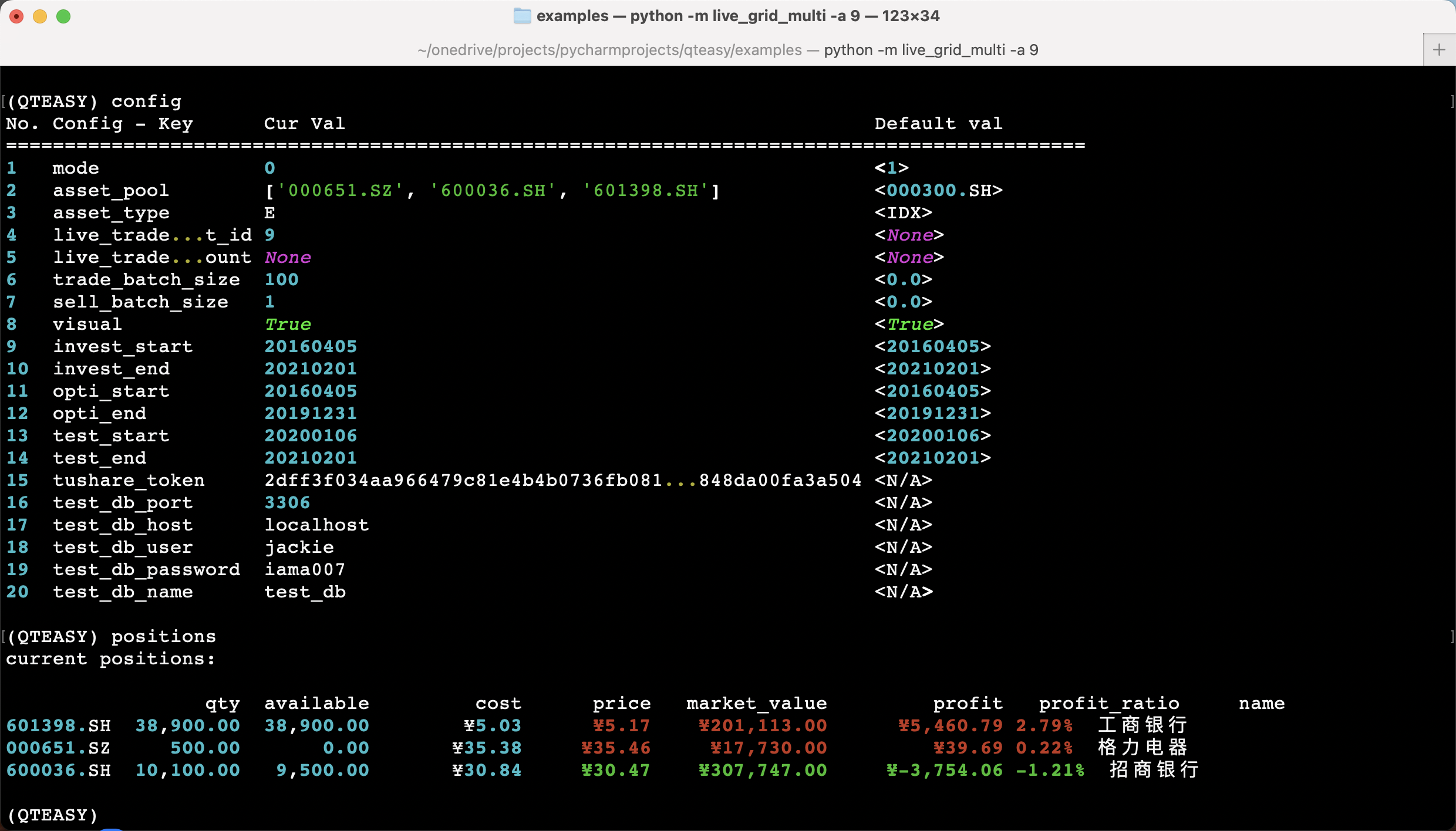
Task: Click the 600036.SH position row symbol
Action: tap(59, 771)
